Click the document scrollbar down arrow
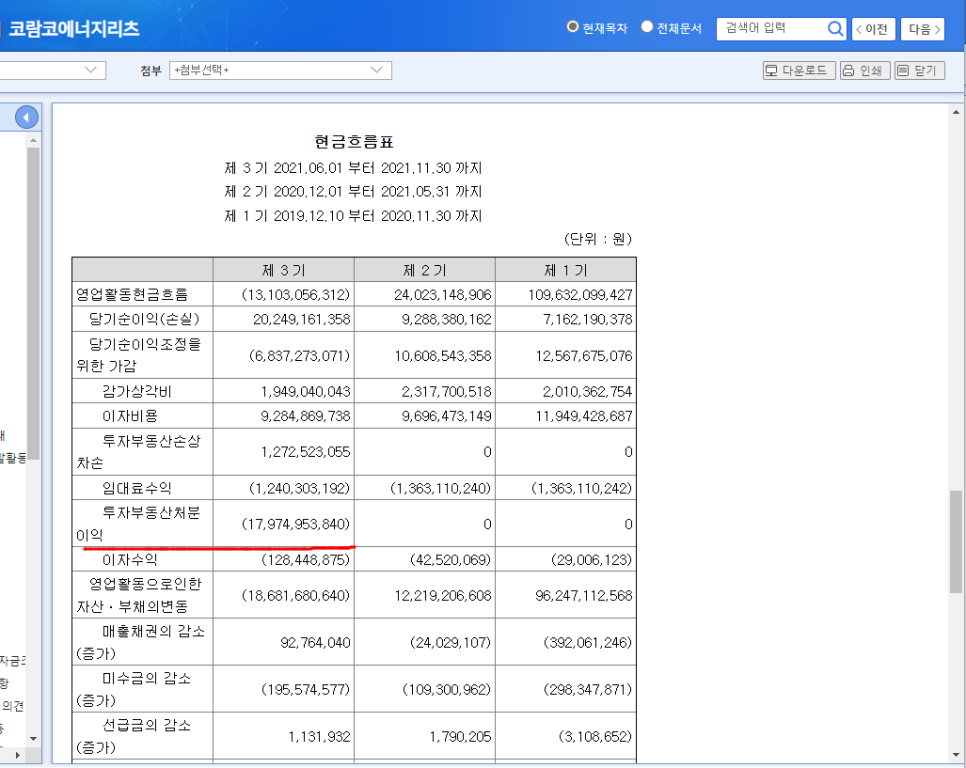The image size is (966, 768). pyautogui.click(x=956, y=754)
